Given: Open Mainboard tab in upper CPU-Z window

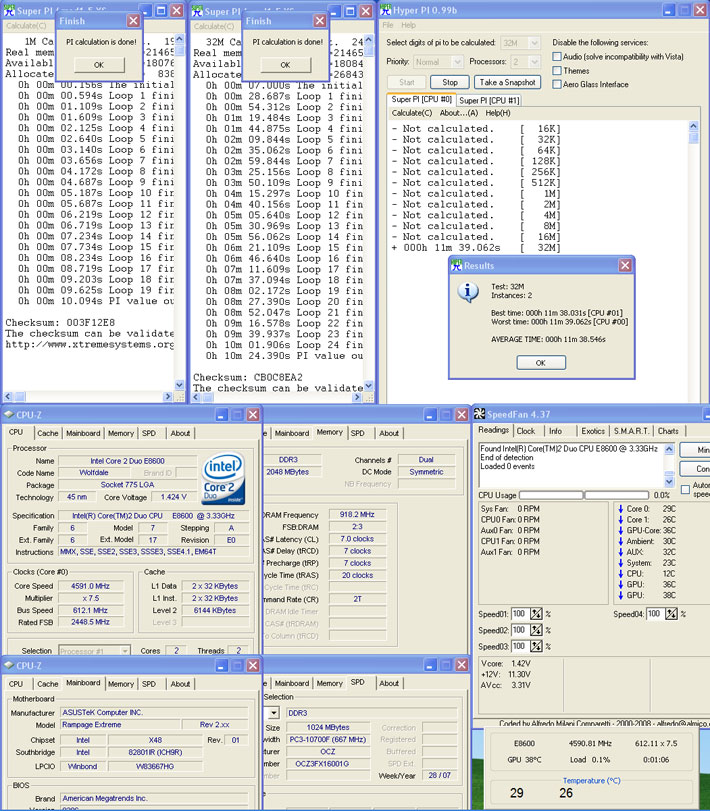Looking at the screenshot, I should 83,433.
